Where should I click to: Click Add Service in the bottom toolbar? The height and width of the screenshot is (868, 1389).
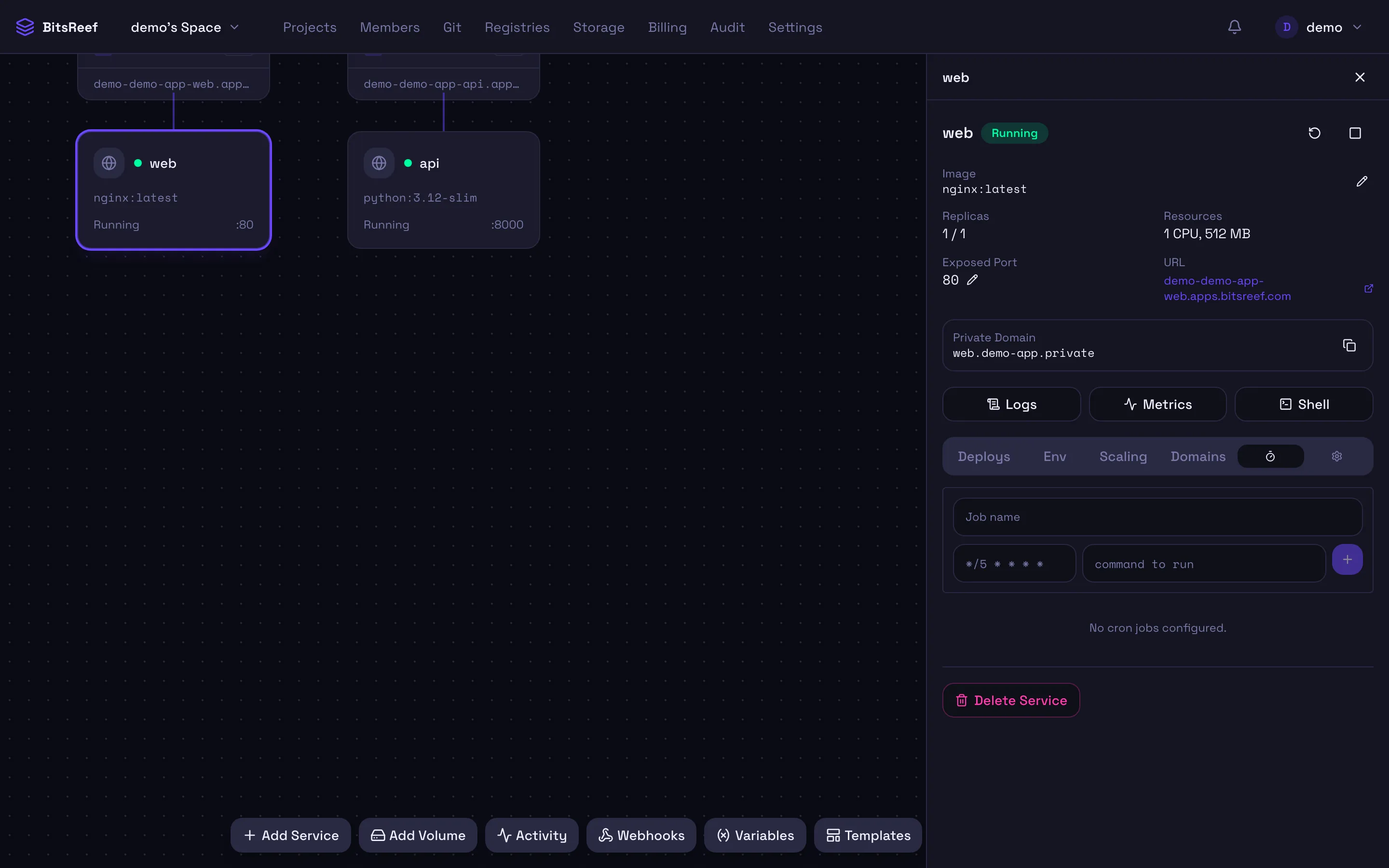290,835
